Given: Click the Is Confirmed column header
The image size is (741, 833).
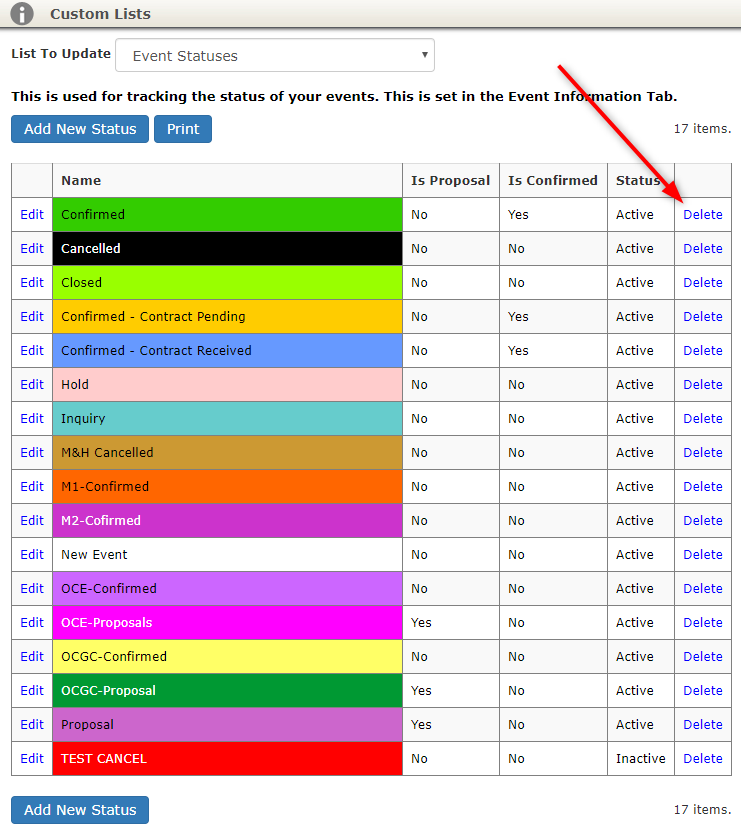Looking at the screenshot, I should pyautogui.click(x=553, y=181).
